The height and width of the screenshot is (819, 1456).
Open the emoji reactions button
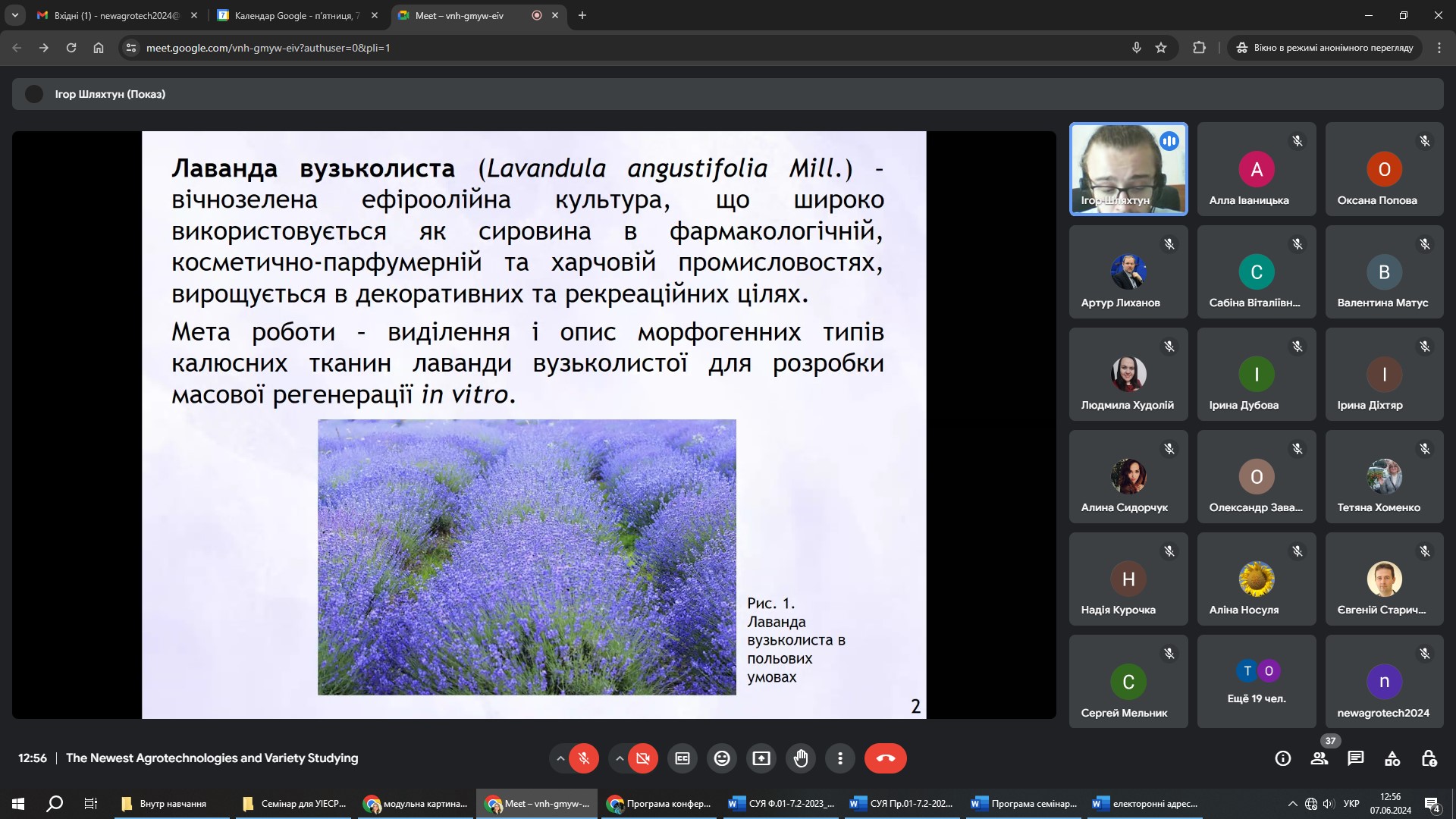pyautogui.click(x=722, y=758)
